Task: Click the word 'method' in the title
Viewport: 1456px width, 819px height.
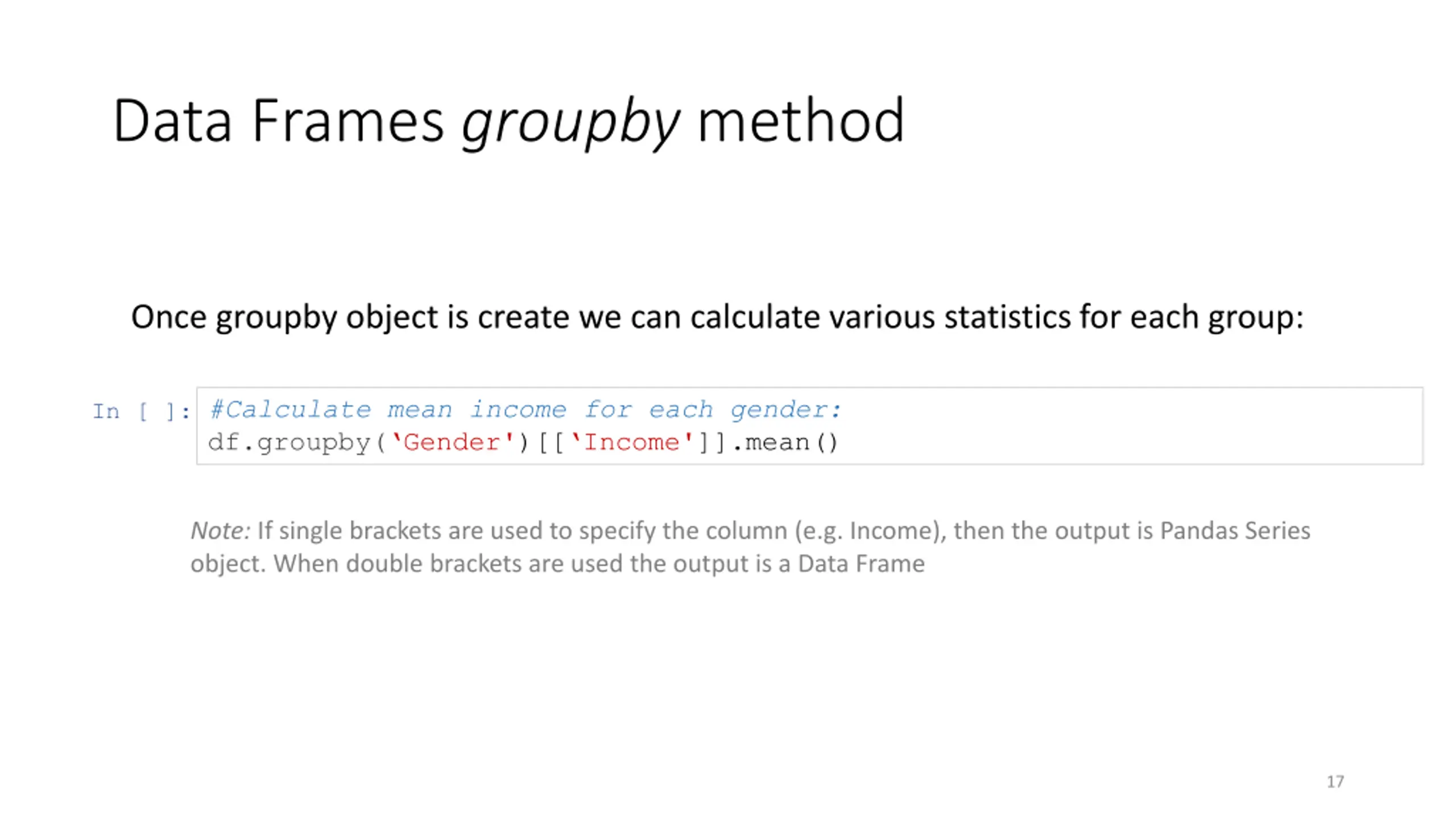Action: tap(801, 121)
